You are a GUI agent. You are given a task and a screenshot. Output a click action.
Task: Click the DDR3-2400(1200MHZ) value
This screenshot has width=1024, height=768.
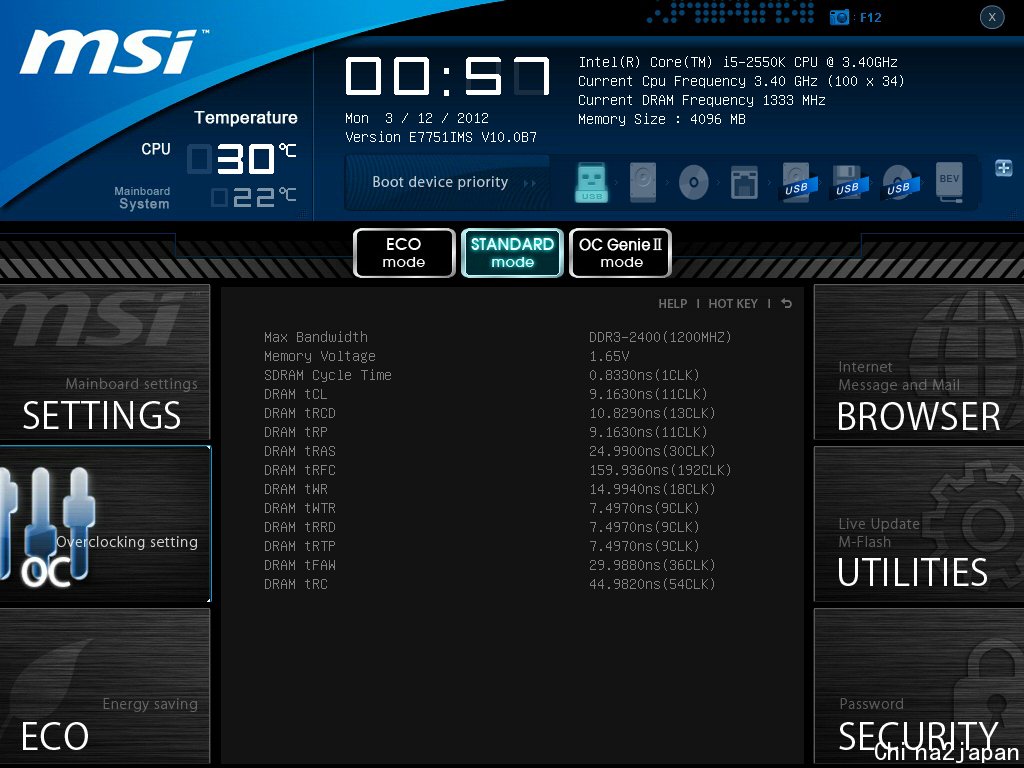660,337
